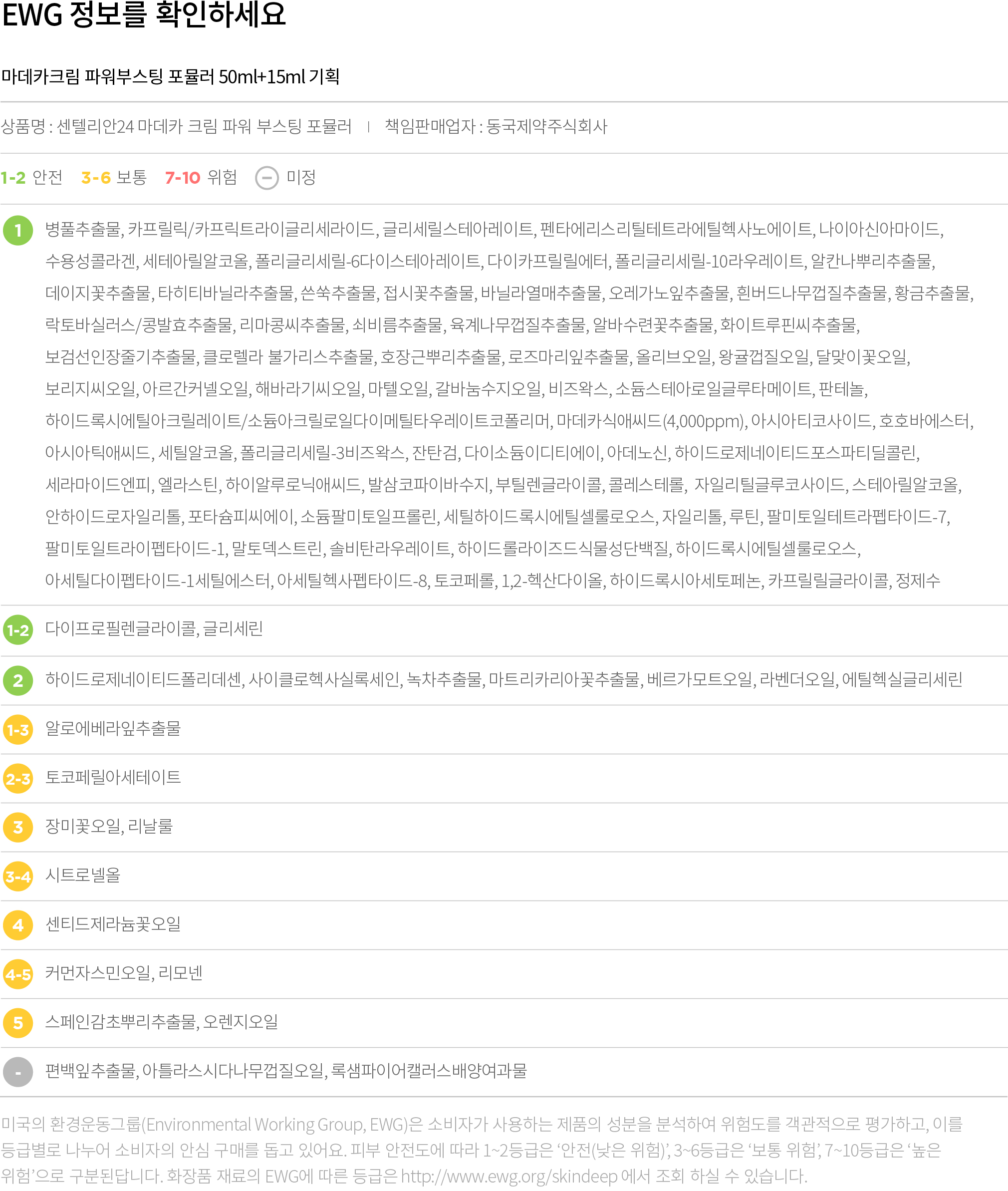The height and width of the screenshot is (1191, 1008).
Task: Click the 알로에베라잎추출물 ingredient
Action: (x=113, y=728)
